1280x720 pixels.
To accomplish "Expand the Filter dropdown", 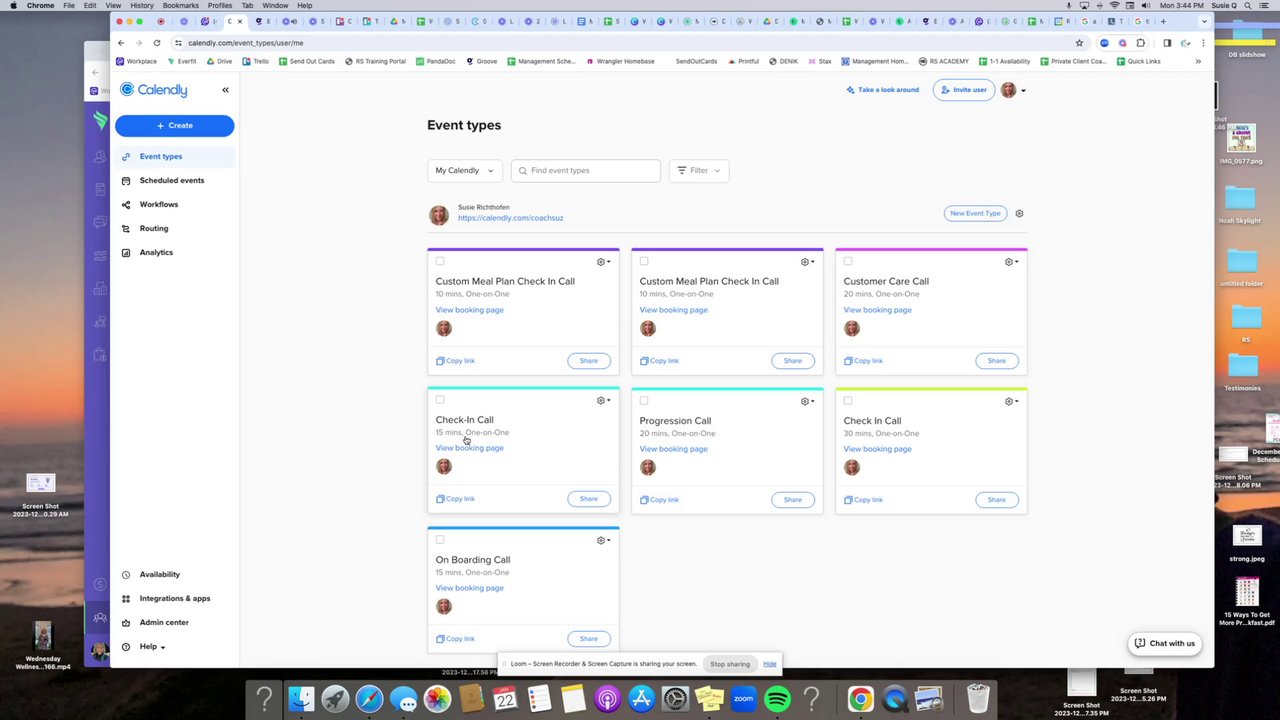I will (698, 171).
